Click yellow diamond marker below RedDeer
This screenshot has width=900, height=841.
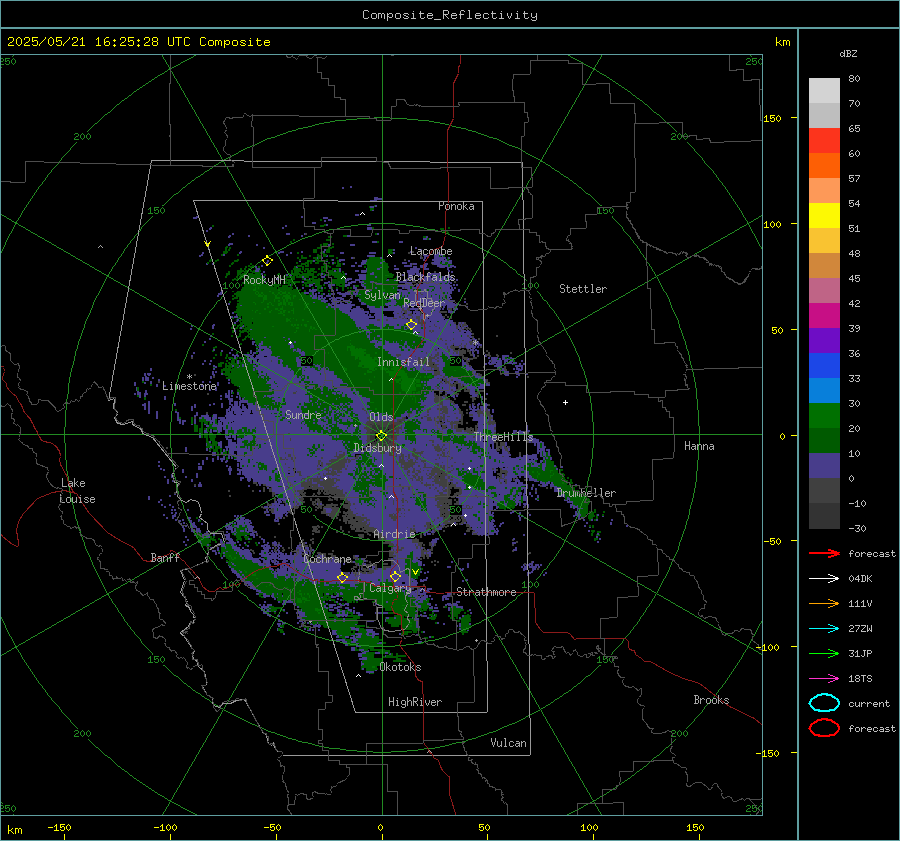point(411,325)
